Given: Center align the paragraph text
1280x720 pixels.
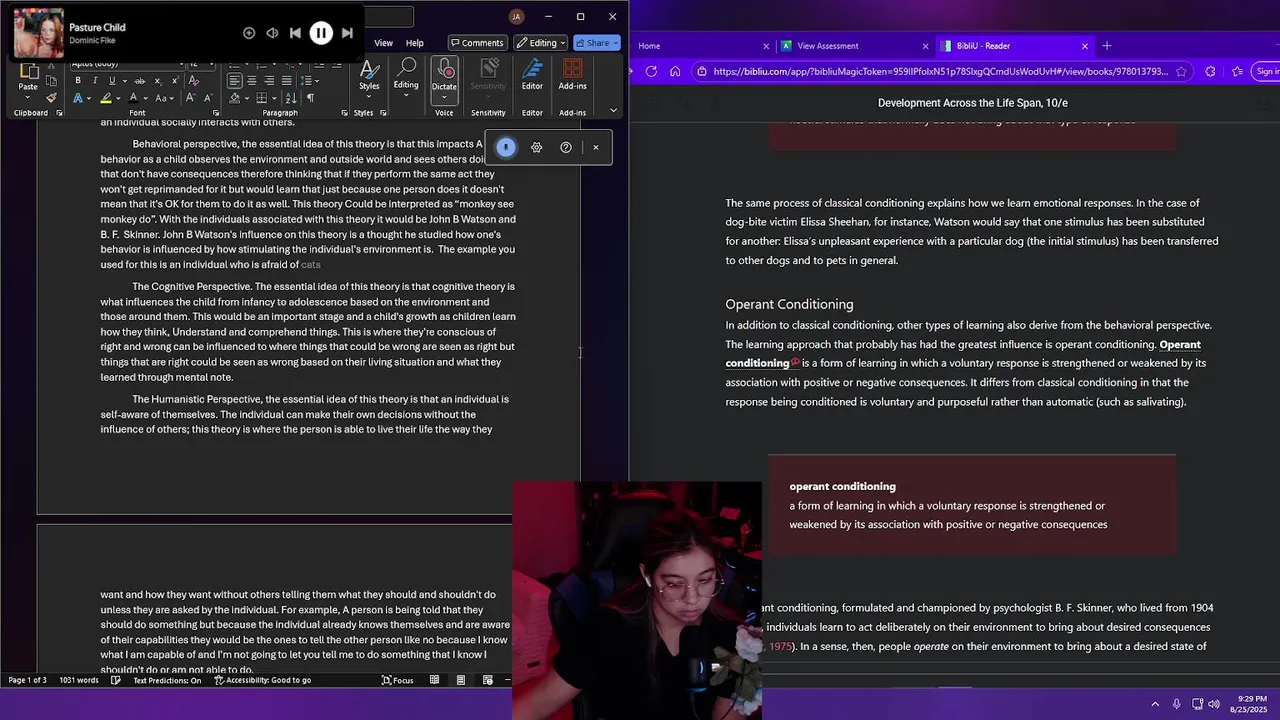Looking at the screenshot, I should click(x=252, y=80).
